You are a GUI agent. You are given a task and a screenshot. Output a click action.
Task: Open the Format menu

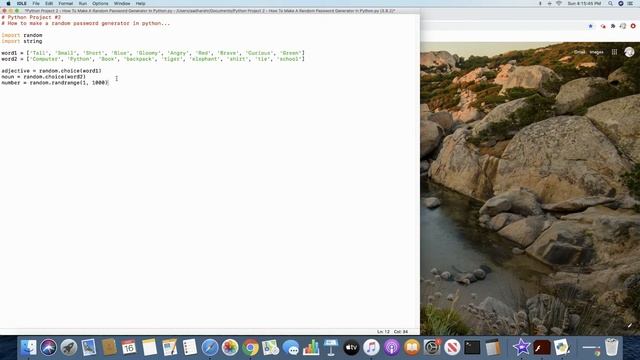[65, 3]
